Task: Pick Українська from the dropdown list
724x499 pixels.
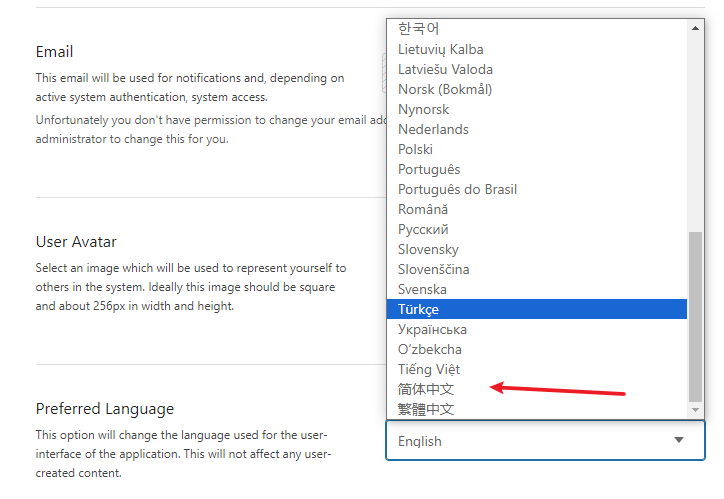Action: pyautogui.click(x=432, y=329)
